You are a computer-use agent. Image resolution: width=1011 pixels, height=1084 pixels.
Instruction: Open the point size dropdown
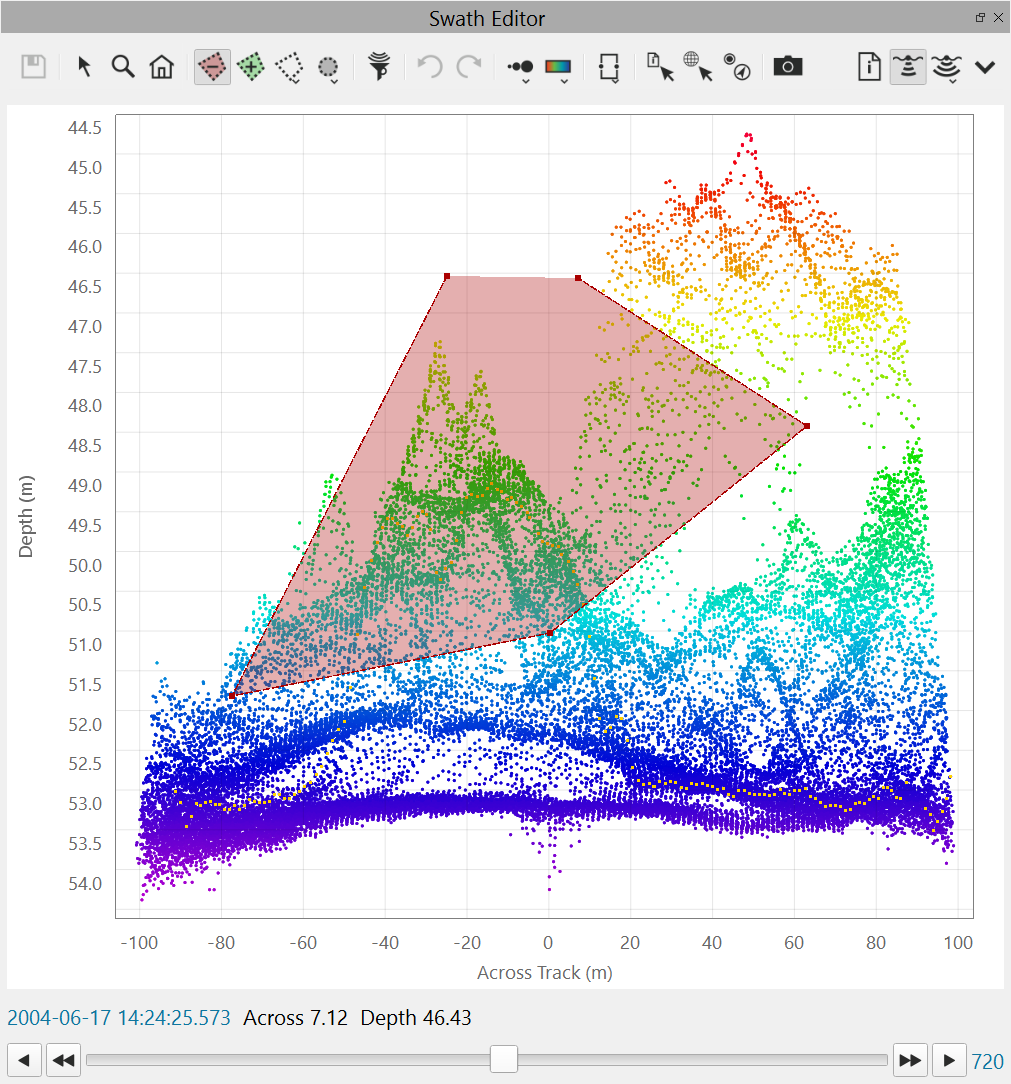pyautogui.click(x=519, y=66)
